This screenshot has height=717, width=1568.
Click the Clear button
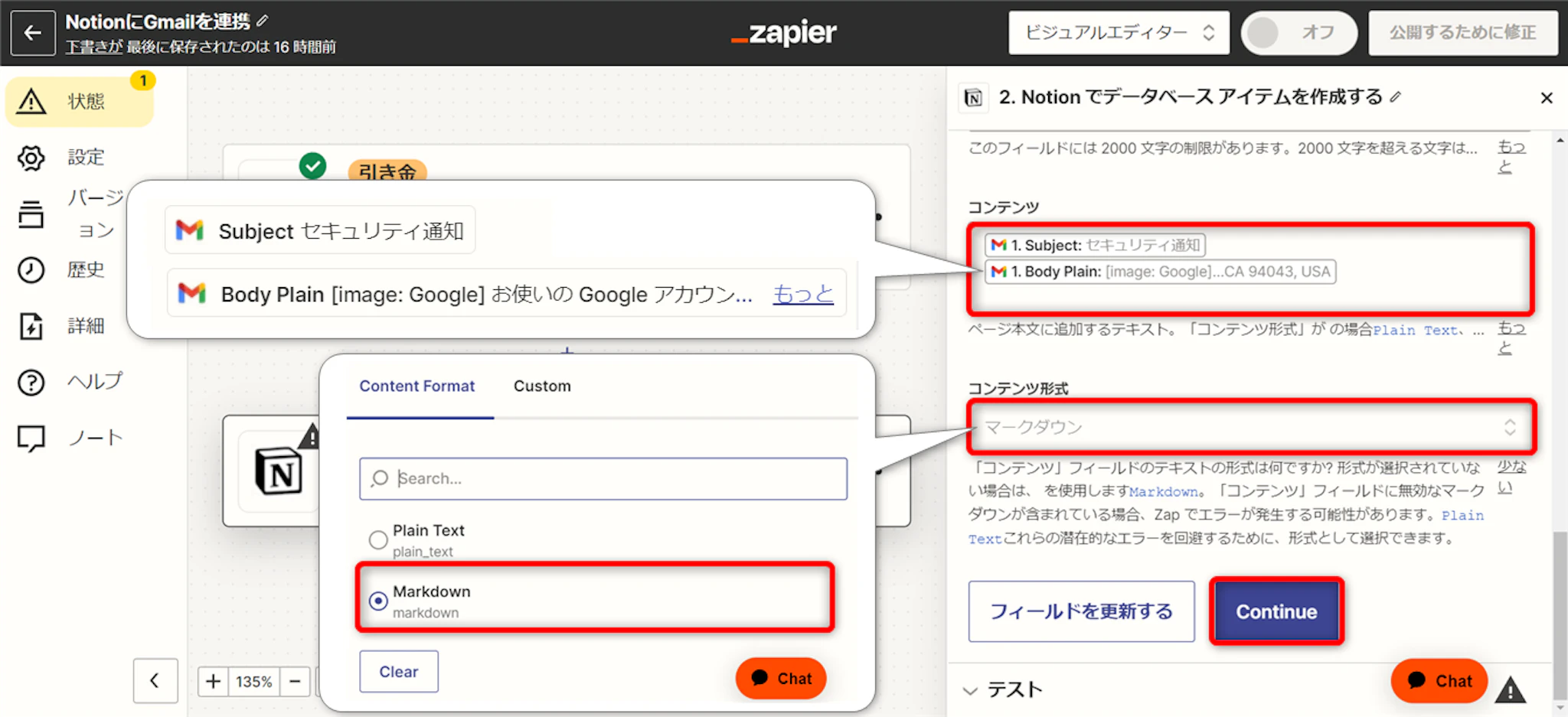(399, 671)
